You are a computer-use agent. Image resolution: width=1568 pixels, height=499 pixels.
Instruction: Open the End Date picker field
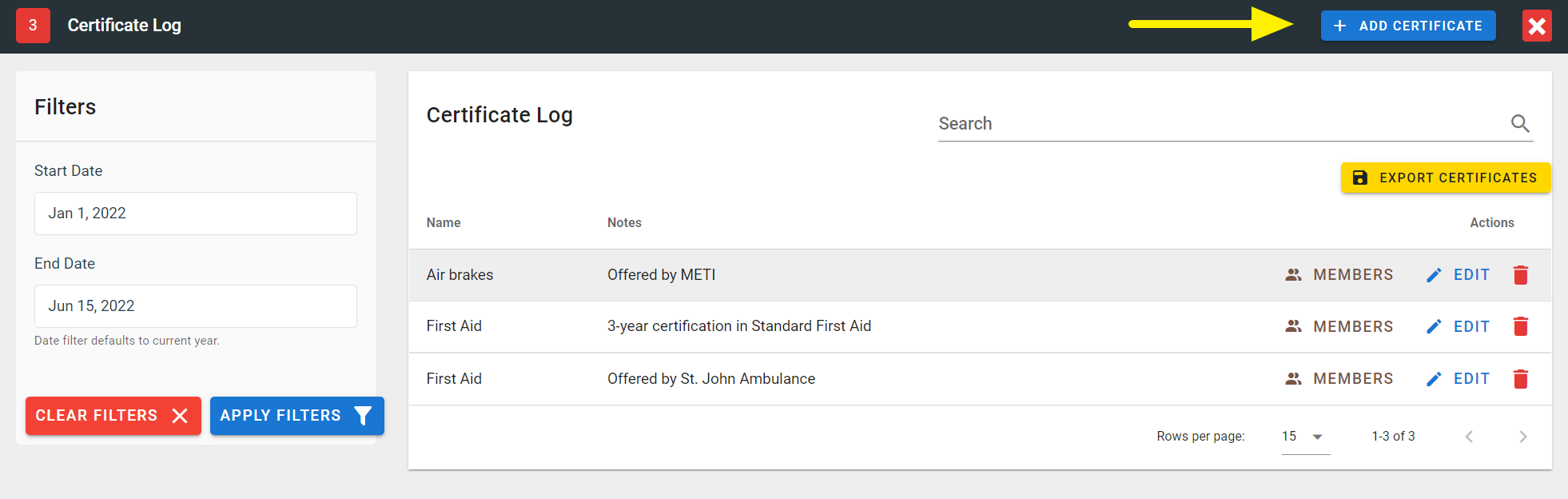pyautogui.click(x=195, y=306)
